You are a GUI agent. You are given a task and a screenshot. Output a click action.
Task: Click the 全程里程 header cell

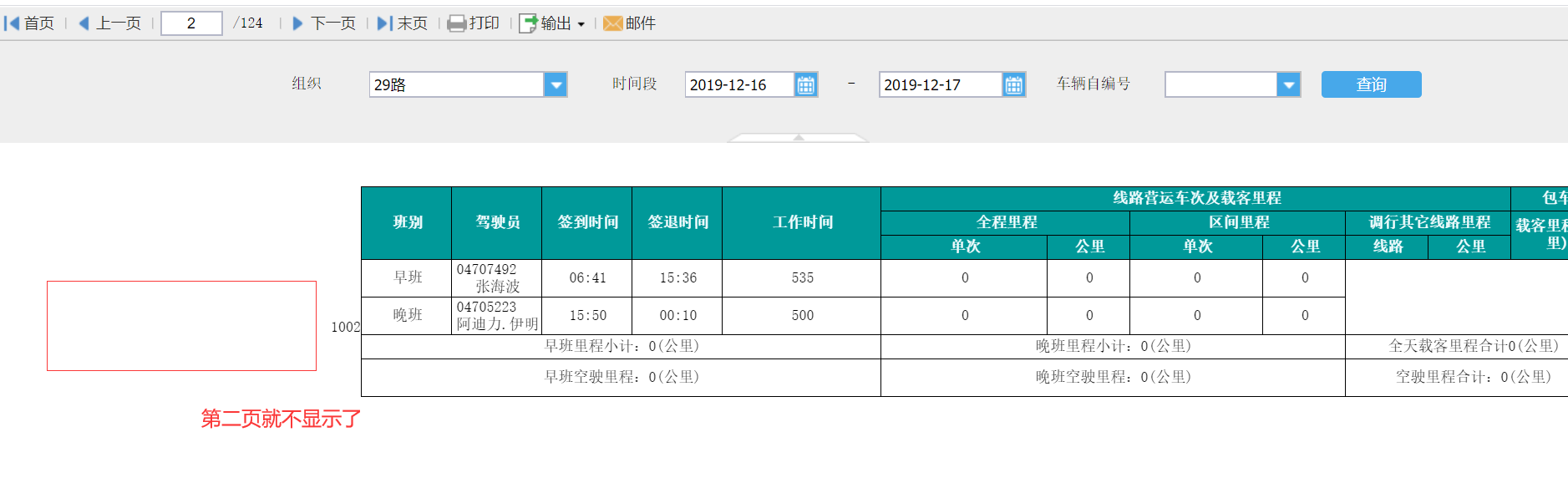click(x=1006, y=223)
